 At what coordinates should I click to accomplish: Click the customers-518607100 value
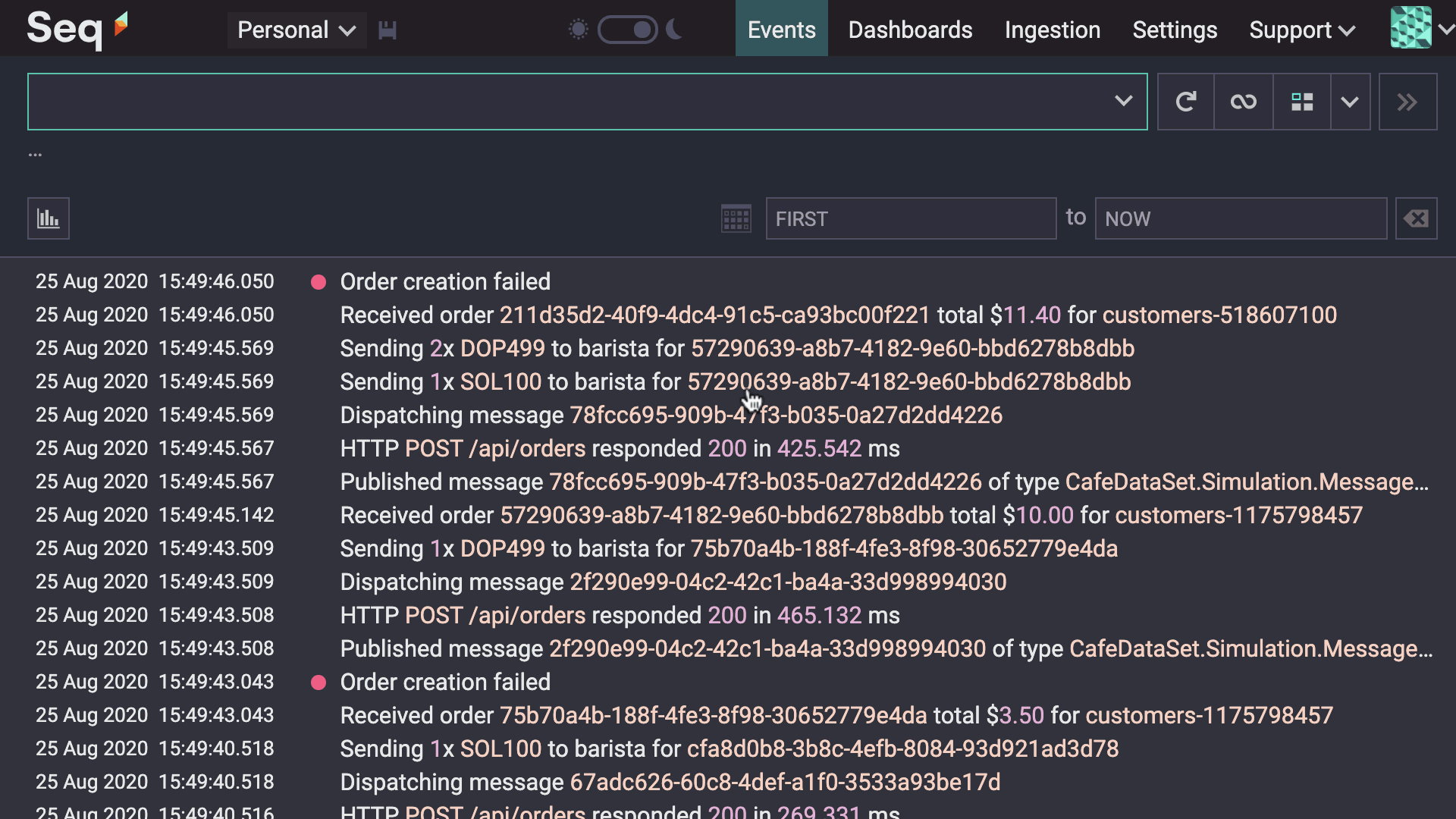click(x=1219, y=315)
